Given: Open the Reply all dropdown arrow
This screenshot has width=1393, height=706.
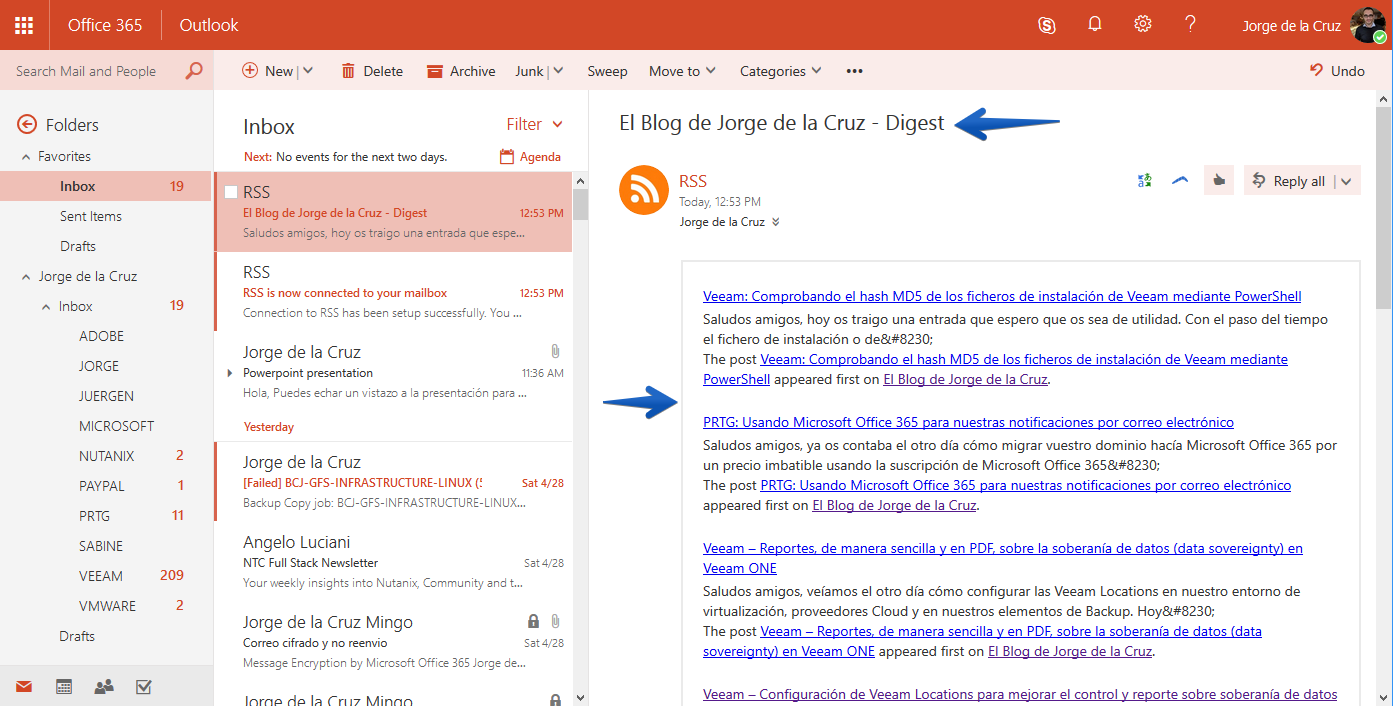Looking at the screenshot, I should (1346, 182).
